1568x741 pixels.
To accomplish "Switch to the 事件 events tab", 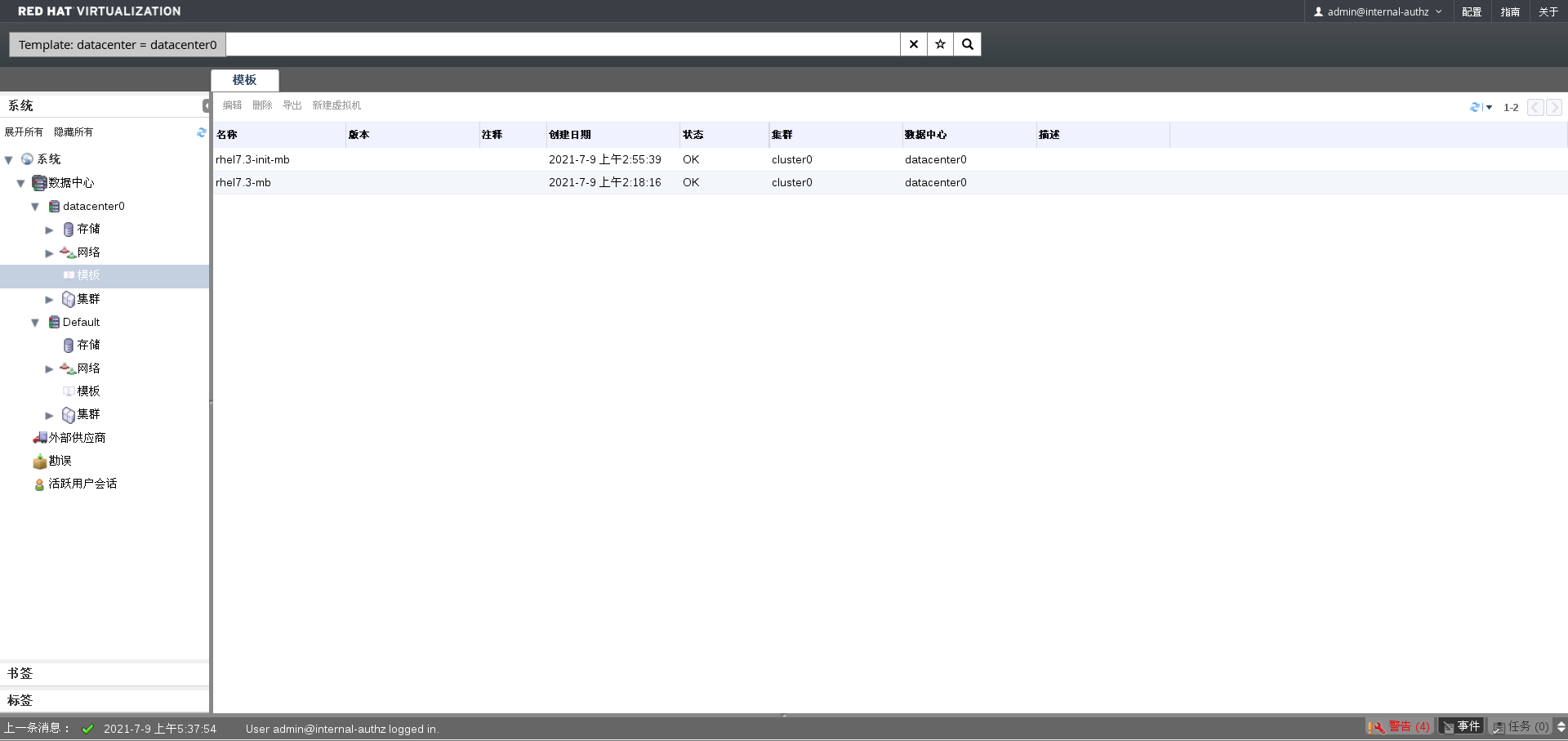I will pos(1461,726).
